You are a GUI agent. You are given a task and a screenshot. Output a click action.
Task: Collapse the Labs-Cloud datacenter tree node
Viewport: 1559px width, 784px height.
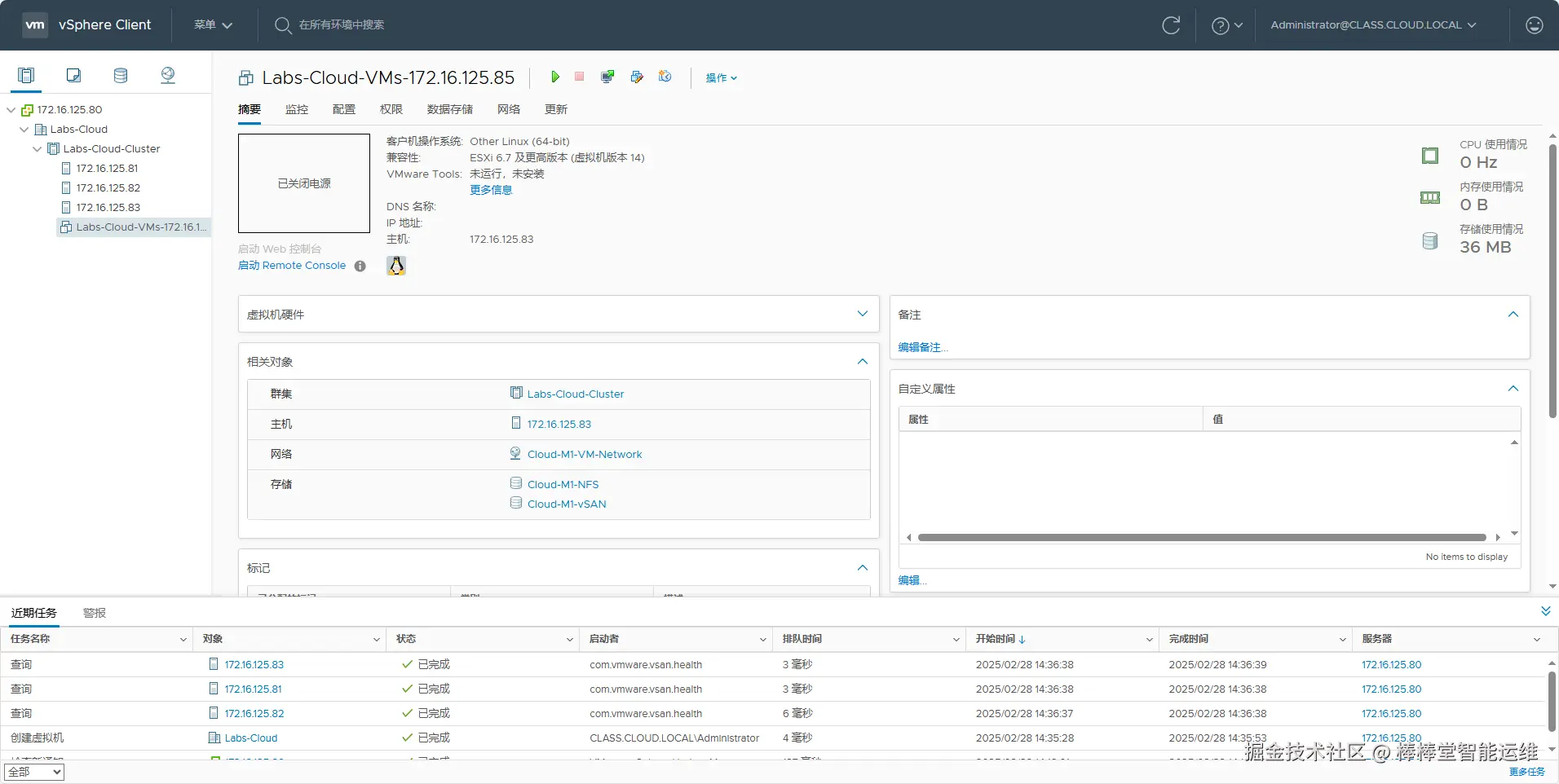pos(24,130)
